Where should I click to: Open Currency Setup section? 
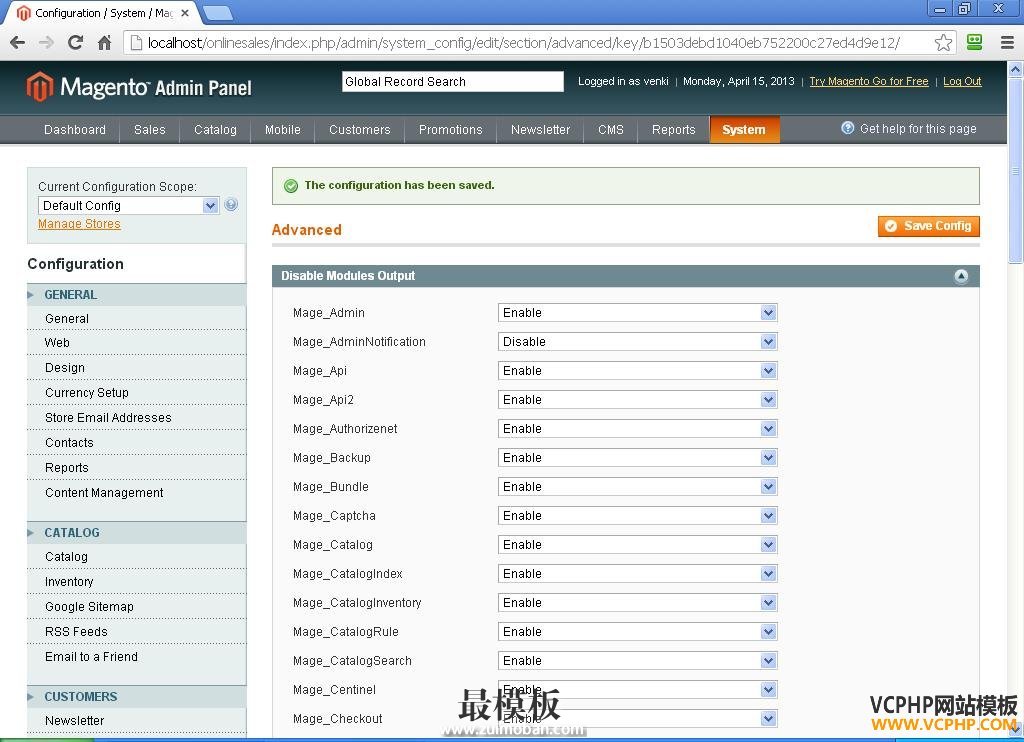[87, 393]
